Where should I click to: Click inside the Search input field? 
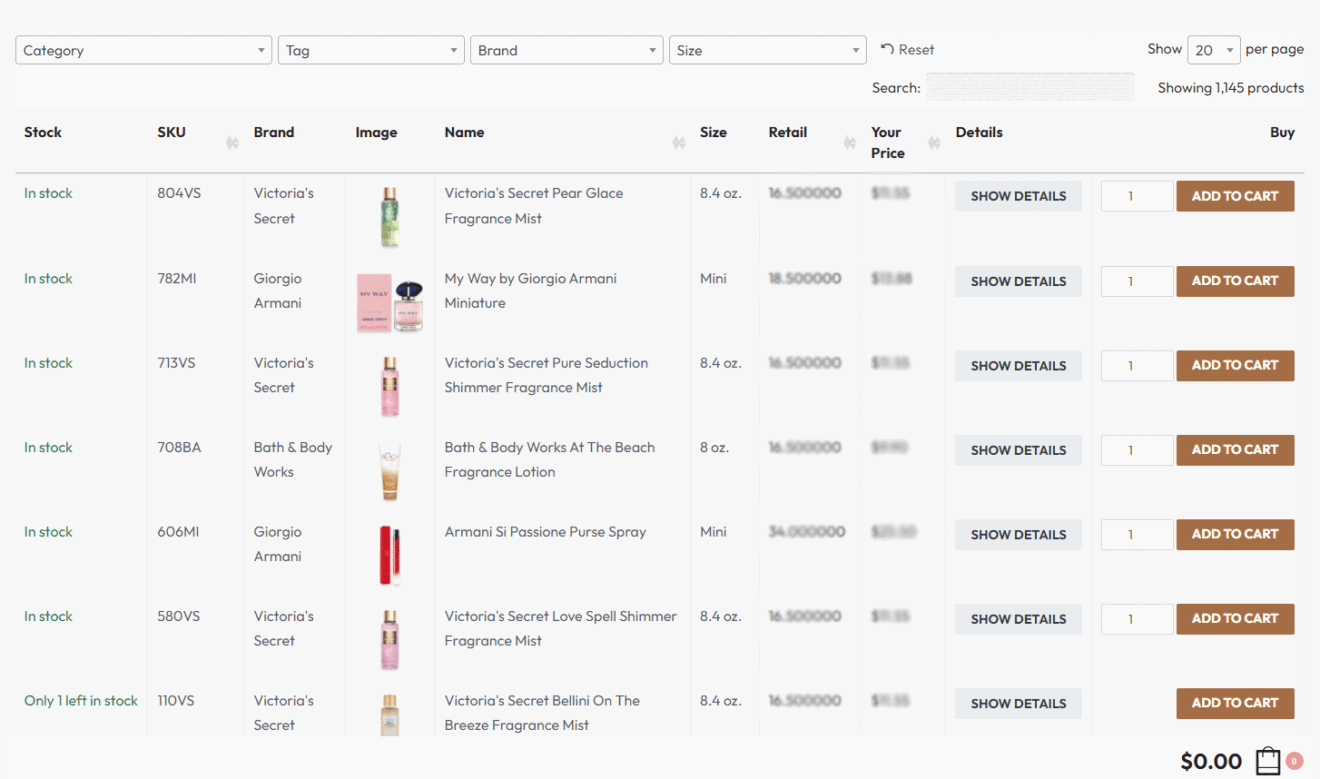point(1031,87)
